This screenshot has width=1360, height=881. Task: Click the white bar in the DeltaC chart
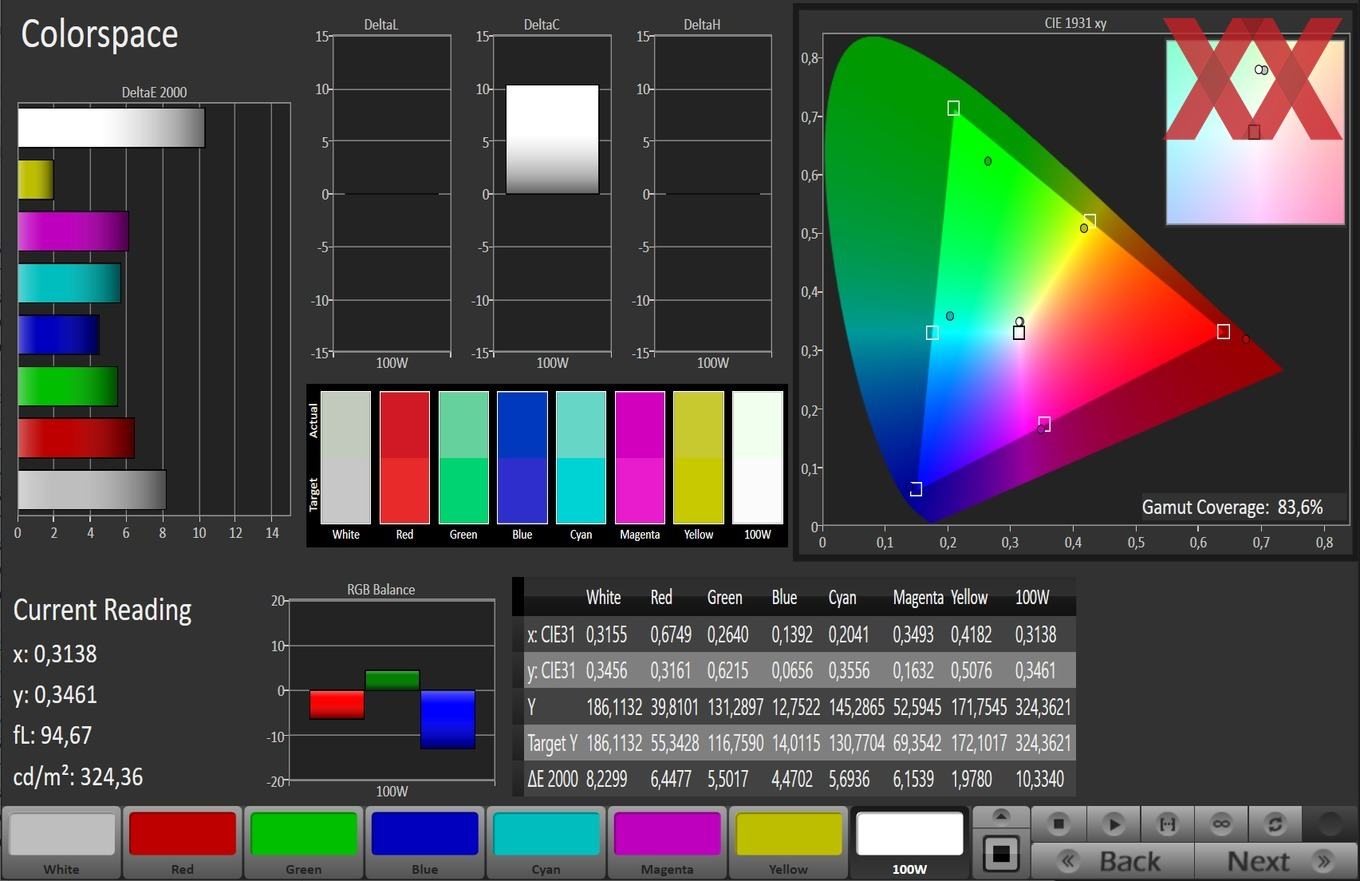pos(552,139)
